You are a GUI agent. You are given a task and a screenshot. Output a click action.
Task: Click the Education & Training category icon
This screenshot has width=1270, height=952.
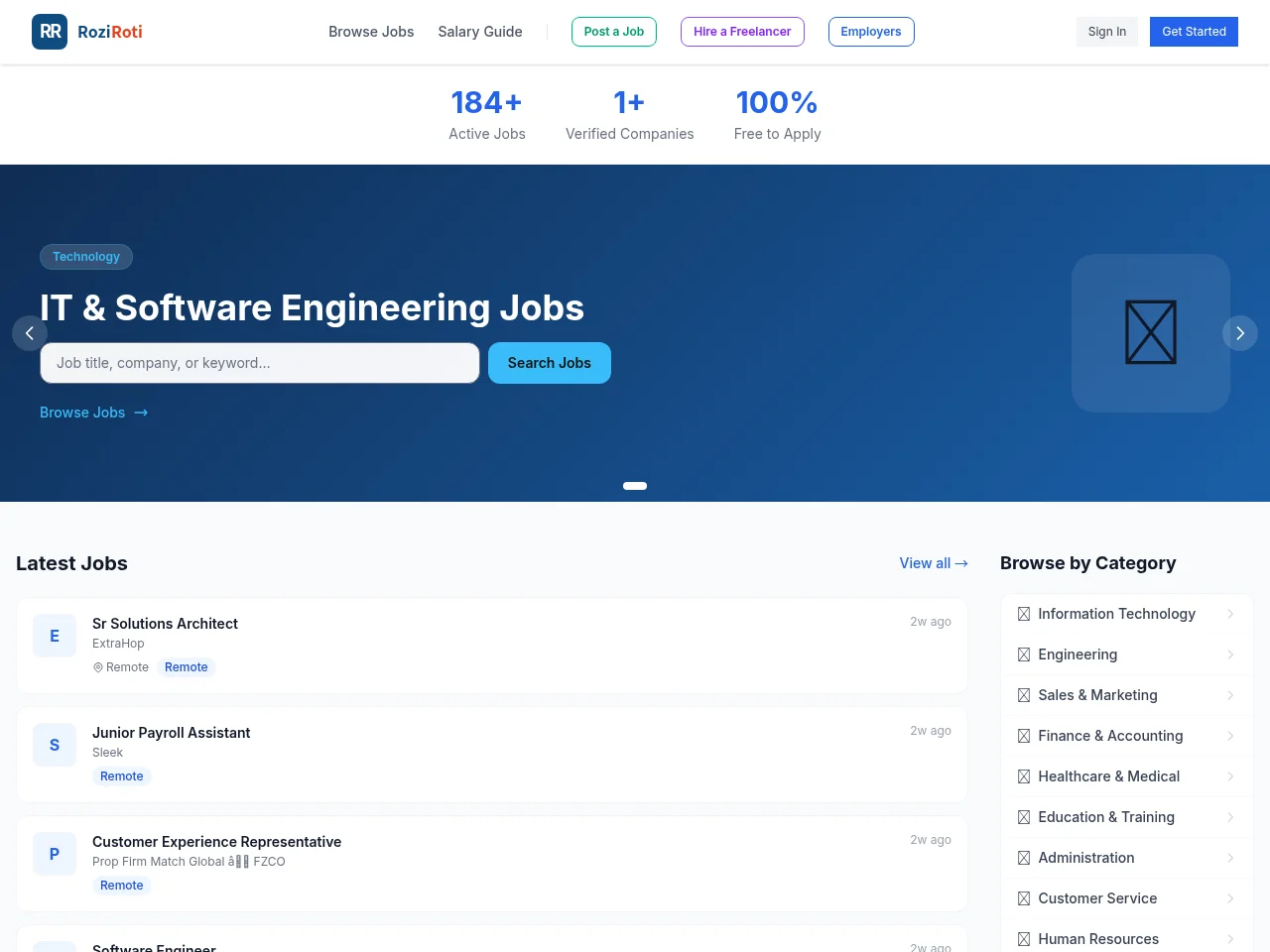[1024, 817]
